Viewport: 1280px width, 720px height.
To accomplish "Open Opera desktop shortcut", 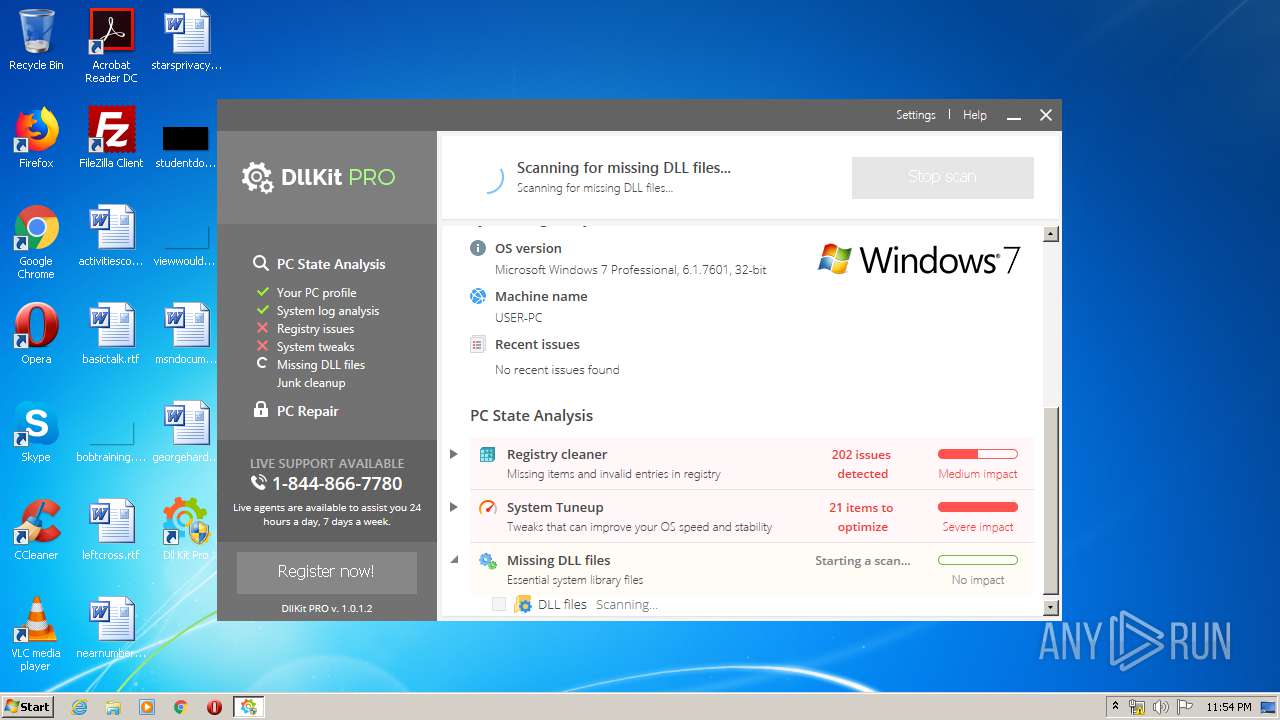I will click(x=36, y=334).
